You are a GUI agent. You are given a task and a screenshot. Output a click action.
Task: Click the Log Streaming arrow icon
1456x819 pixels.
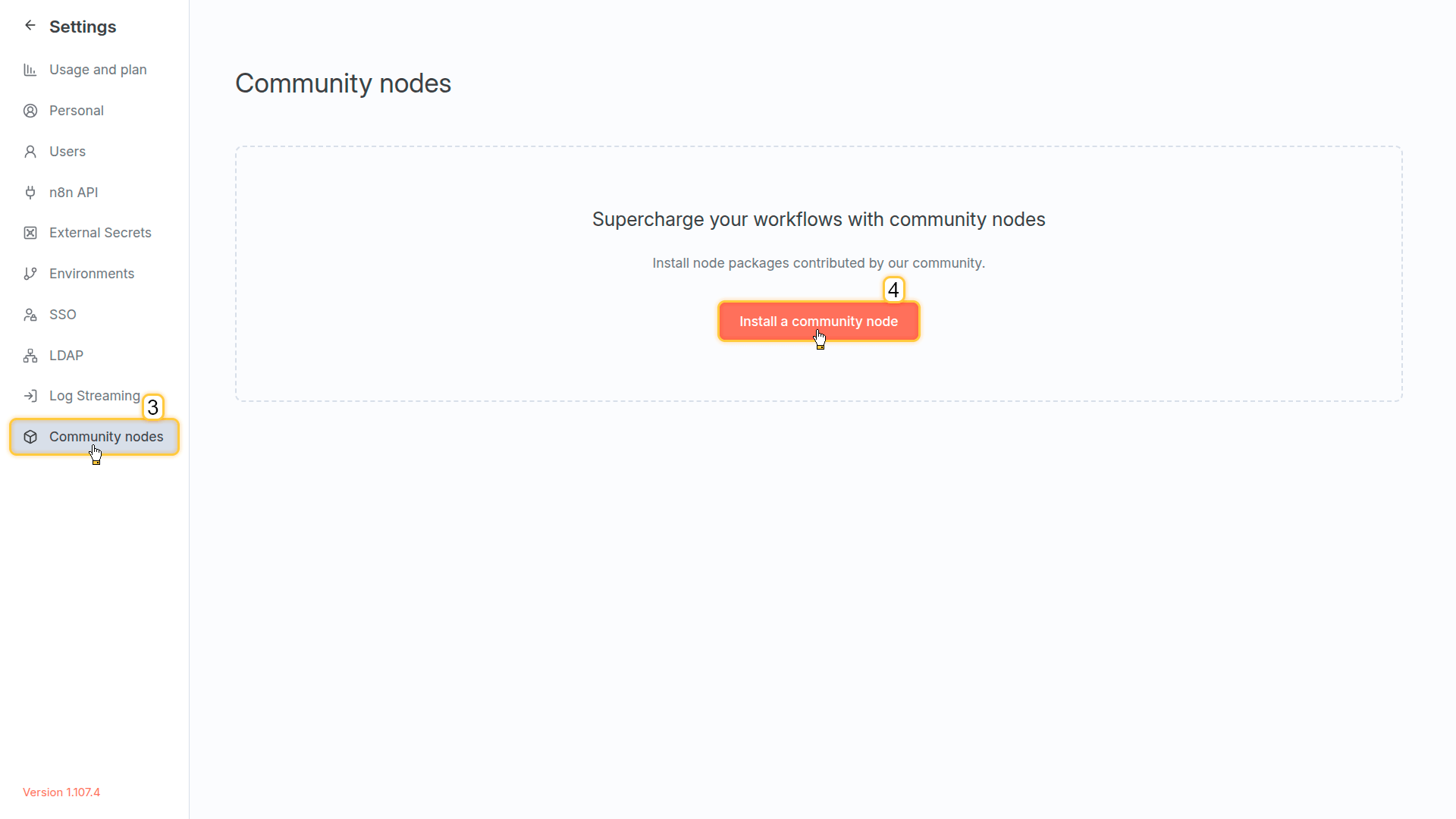30,396
